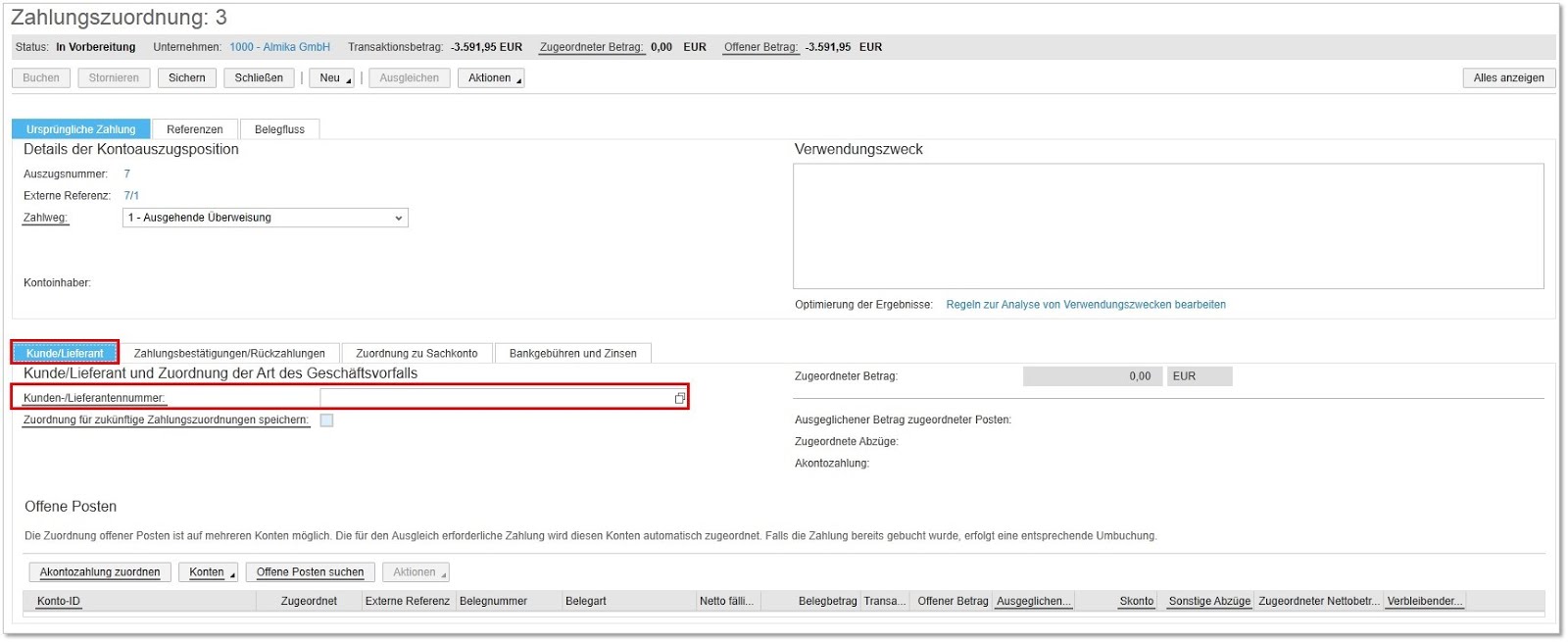
Task: Open the Belegfluss tab
Action: (279, 129)
